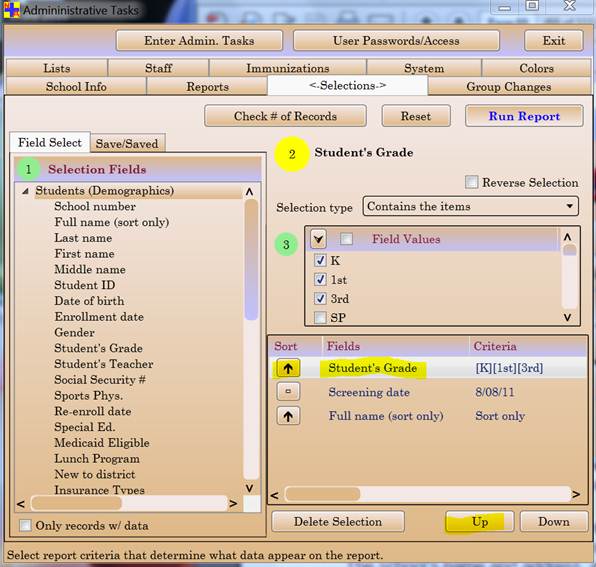Switch to the Save/Saved sub-tab
This screenshot has width=596, height=567.
tap(127, 144)
